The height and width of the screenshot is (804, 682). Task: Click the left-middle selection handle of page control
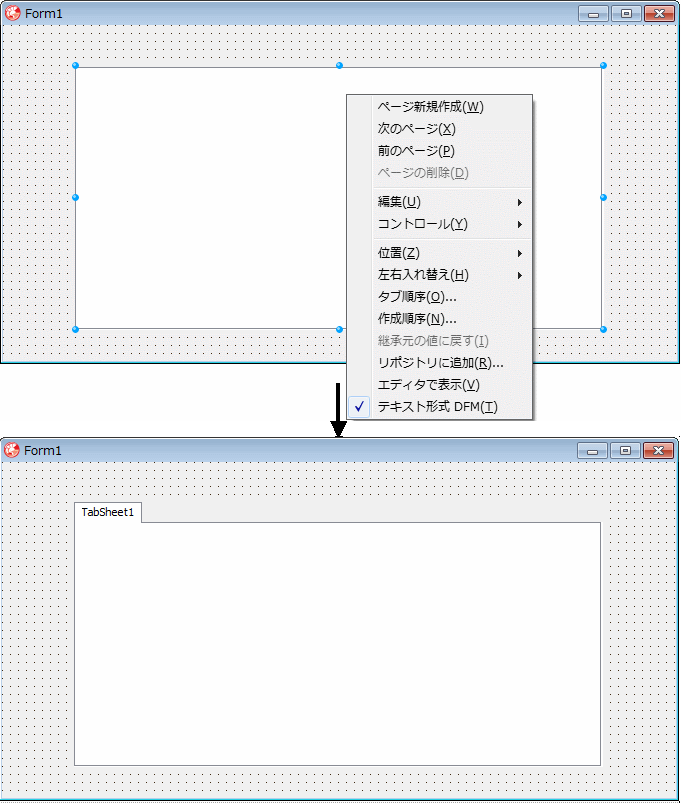click(x=75, y=197)
